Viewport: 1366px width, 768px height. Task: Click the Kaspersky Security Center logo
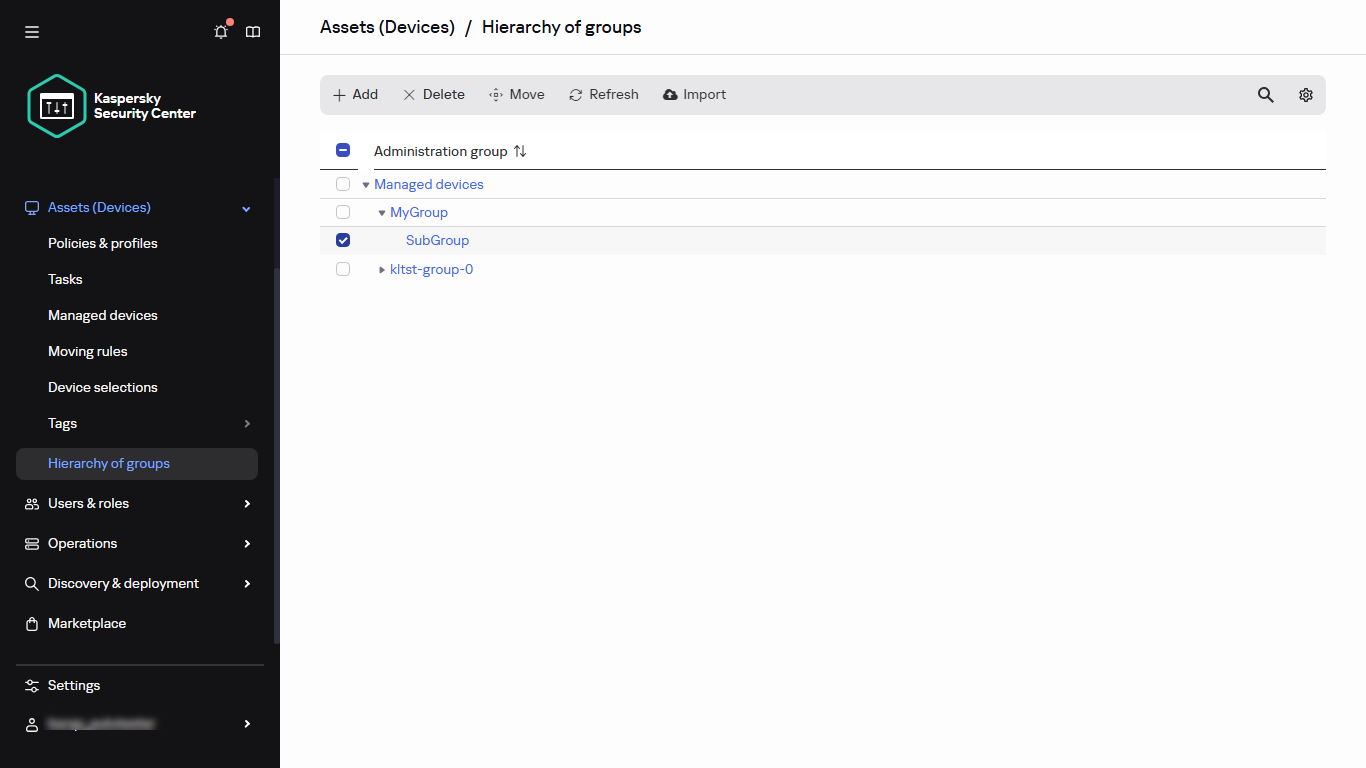click(x=111, y=106)
